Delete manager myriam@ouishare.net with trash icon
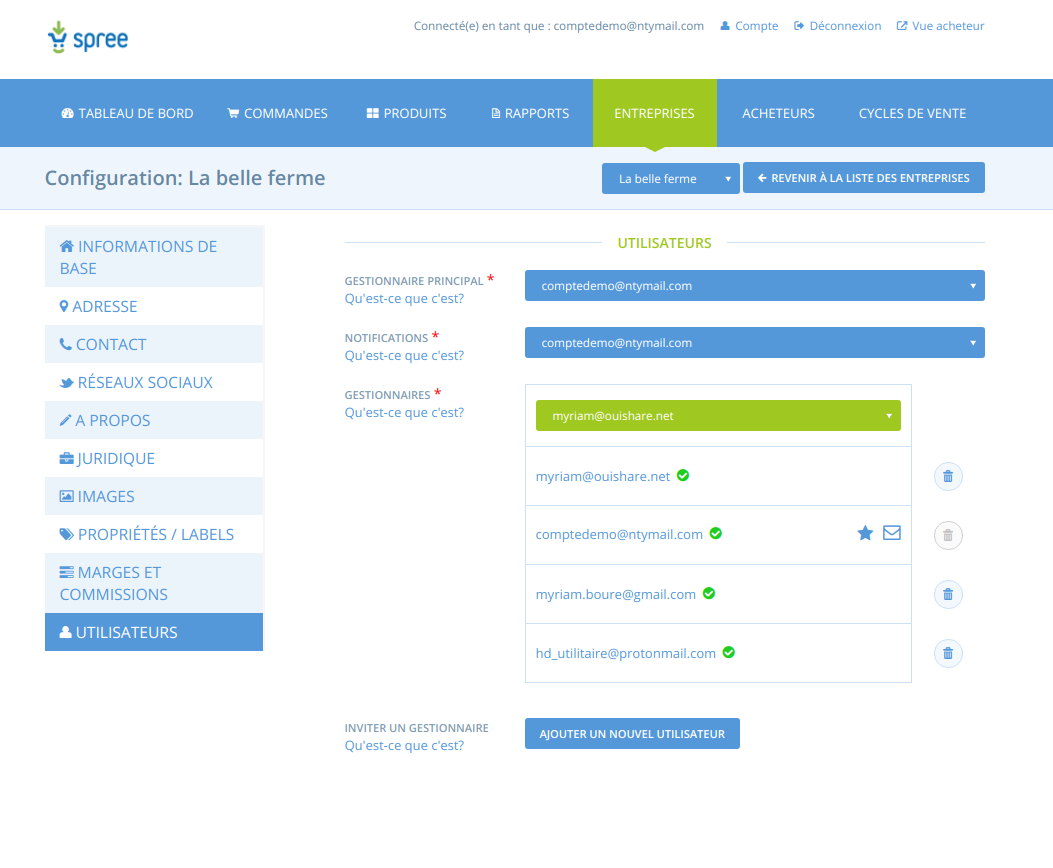The image size is (1053, 868). [948, 477]
